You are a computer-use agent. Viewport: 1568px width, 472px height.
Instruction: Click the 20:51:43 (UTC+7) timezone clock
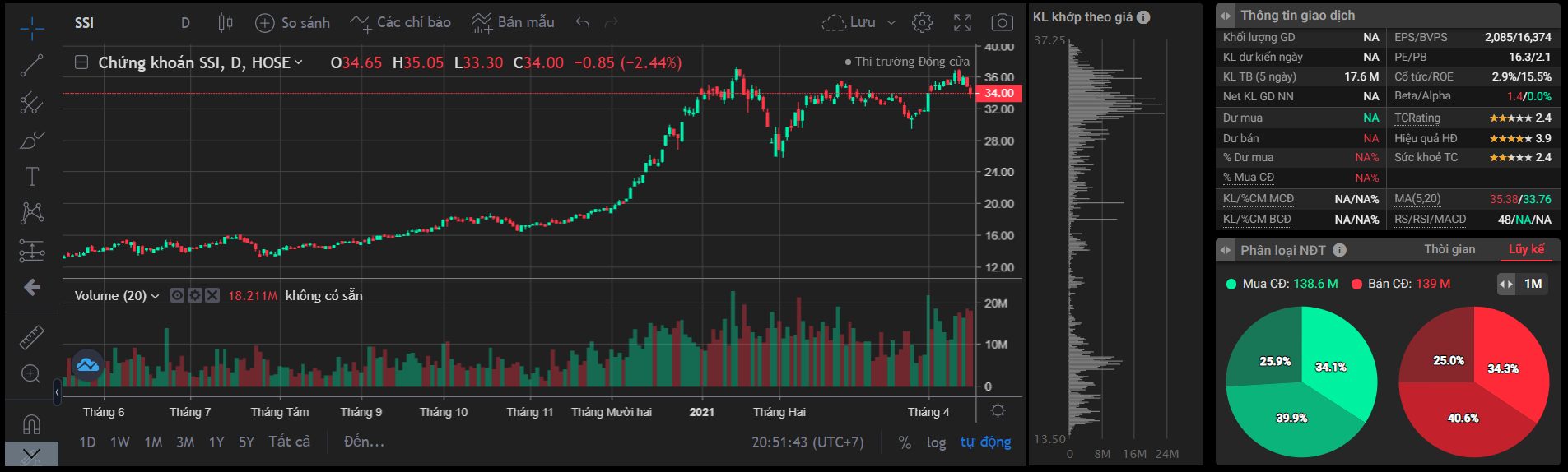807,442
